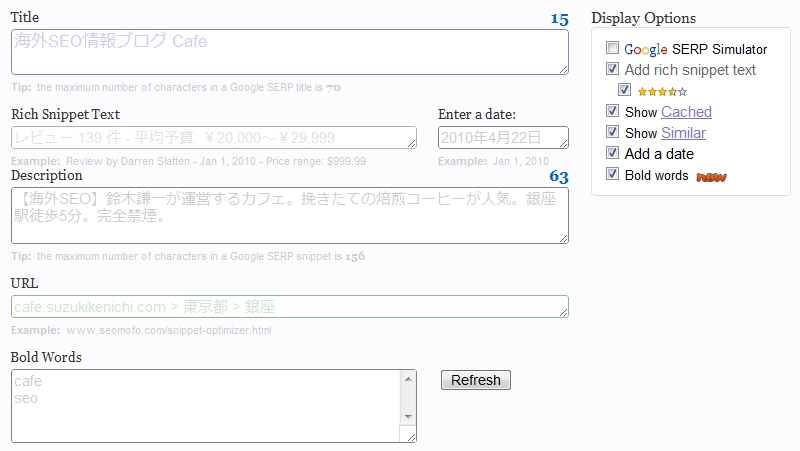Toggle the star rating checkbox
The image size is (800, 451).
[624, 90]
